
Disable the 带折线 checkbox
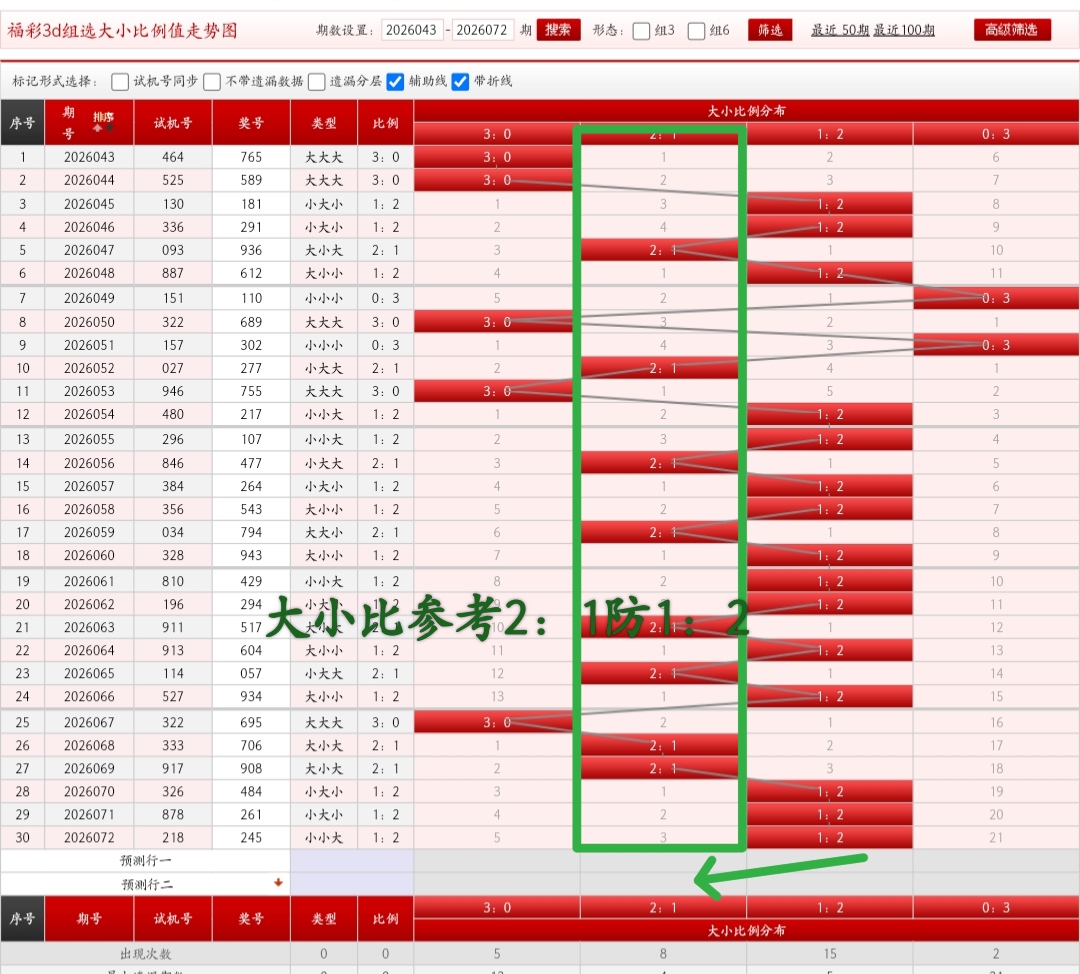coord(459,81)
